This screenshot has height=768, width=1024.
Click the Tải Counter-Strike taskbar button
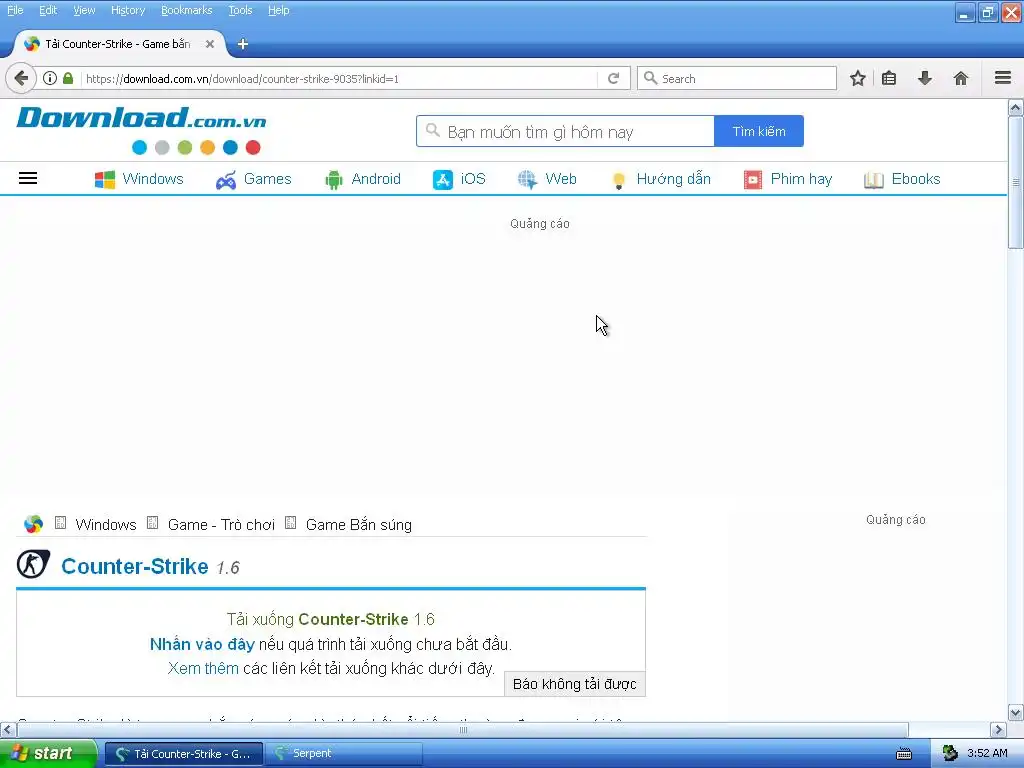point(184,753)
